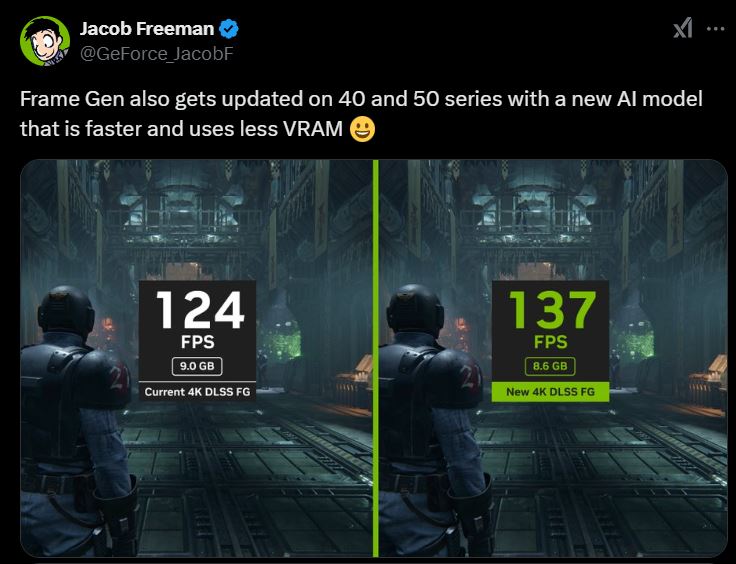This screenshot has height=564, width=736.
Task: Open the three-dot more options menu
Action: click(x=714, y=28)
